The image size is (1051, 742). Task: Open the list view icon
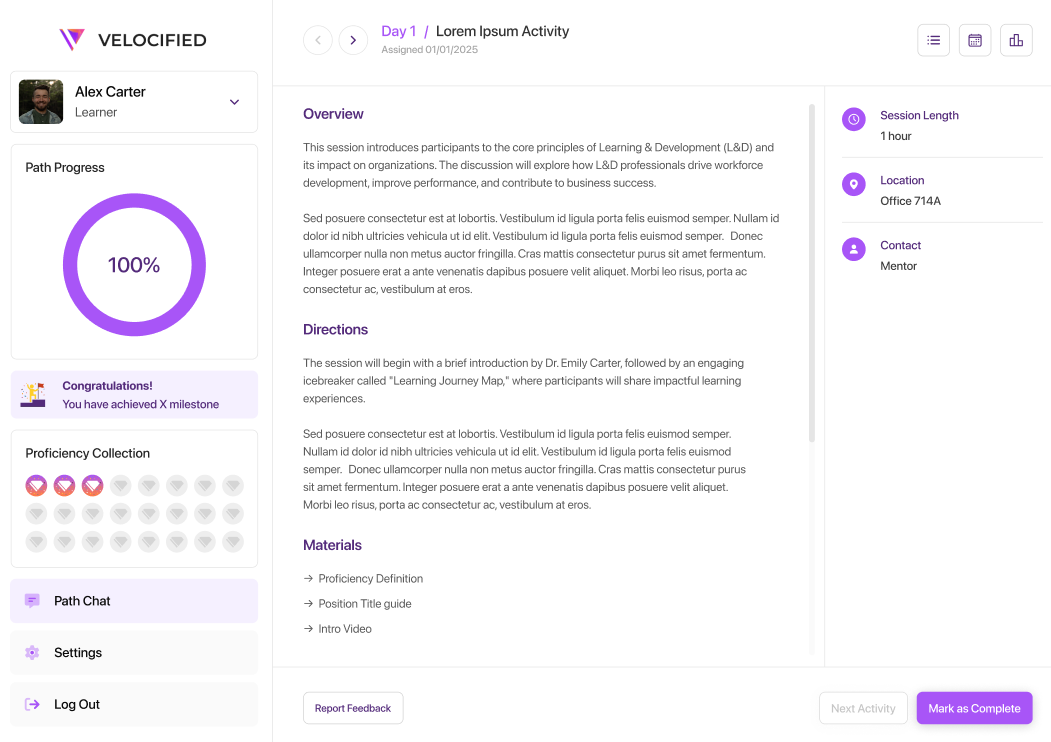[933, 40]
